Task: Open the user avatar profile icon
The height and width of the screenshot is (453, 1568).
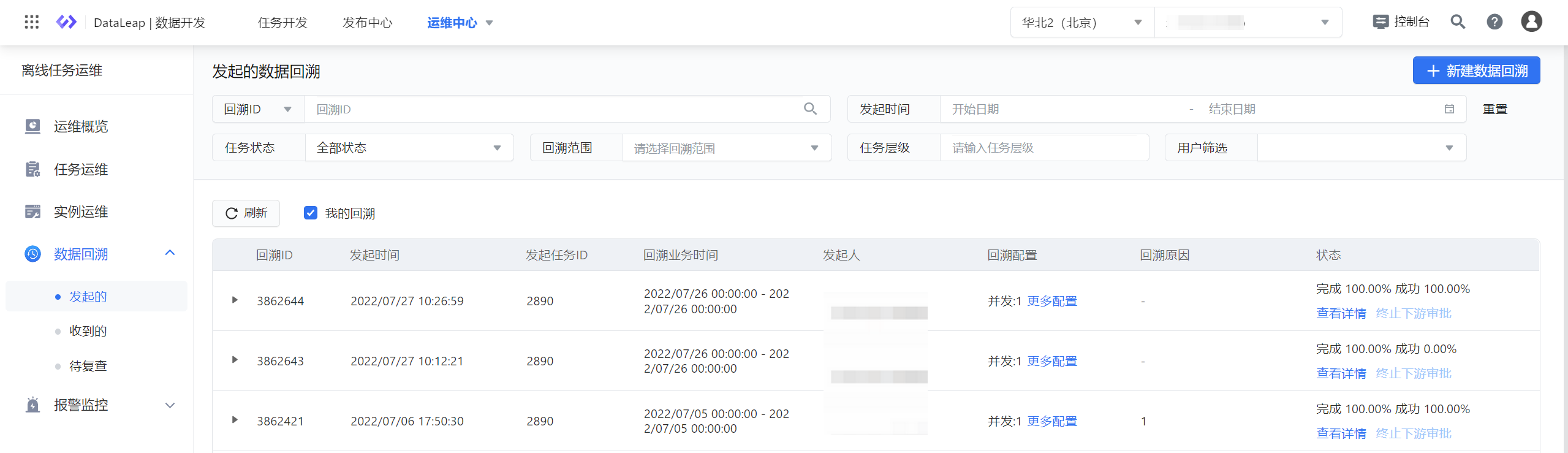Action: click(1531, 21)
